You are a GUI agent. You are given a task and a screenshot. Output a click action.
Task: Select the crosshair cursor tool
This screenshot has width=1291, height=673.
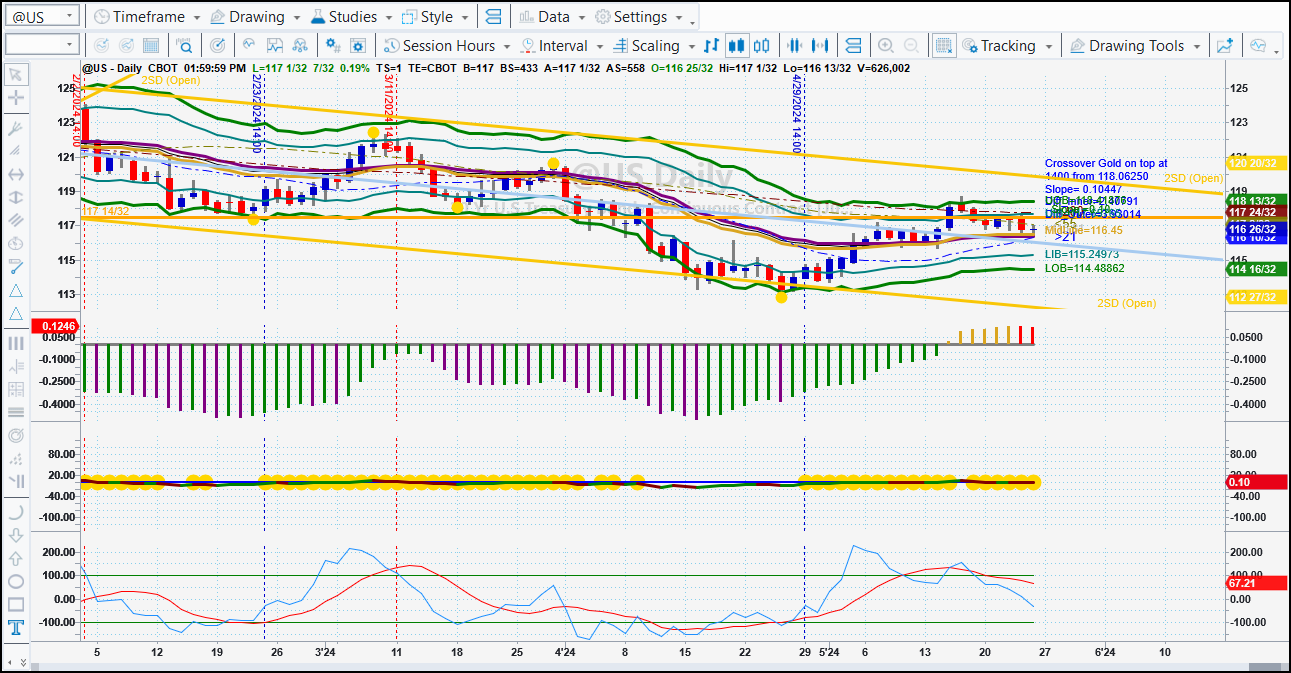15,98
